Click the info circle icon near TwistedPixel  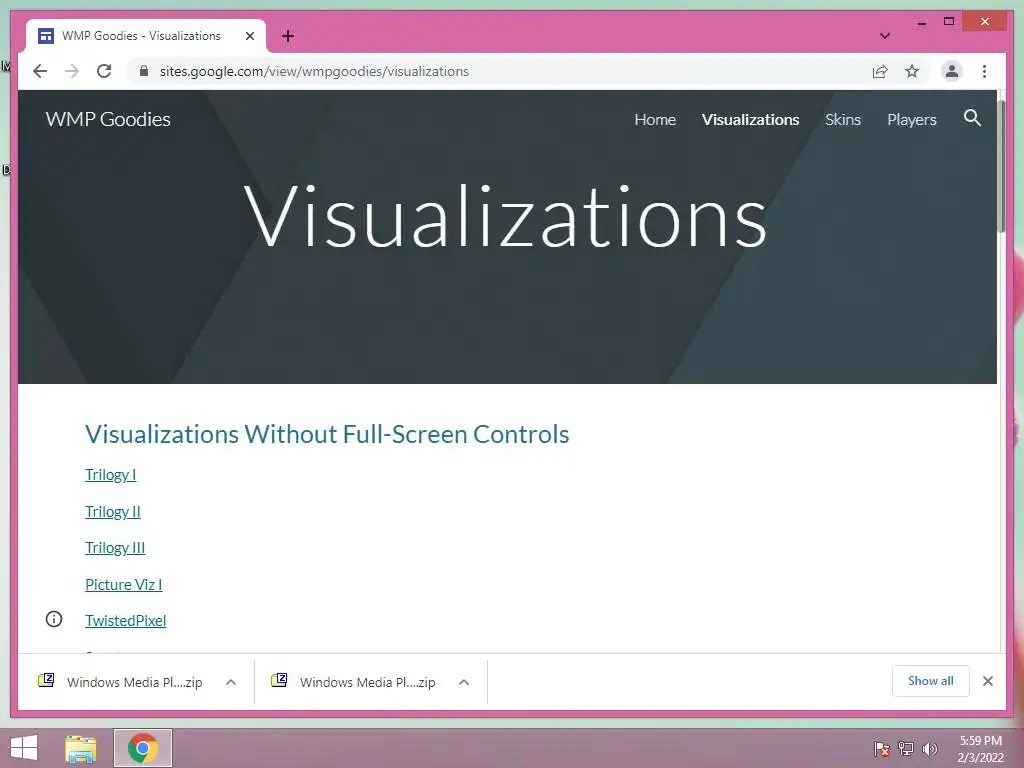click(54, 619)
